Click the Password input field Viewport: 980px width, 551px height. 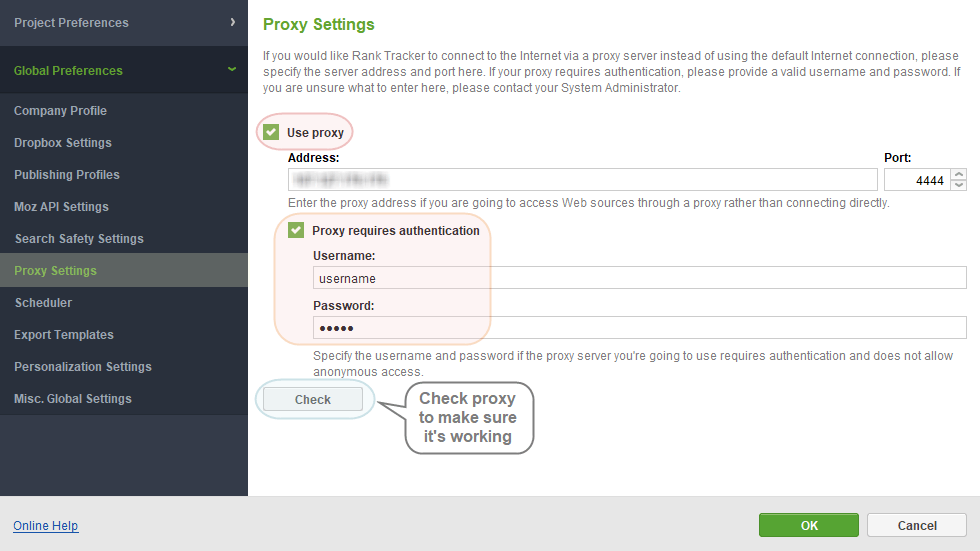[639, 327]
